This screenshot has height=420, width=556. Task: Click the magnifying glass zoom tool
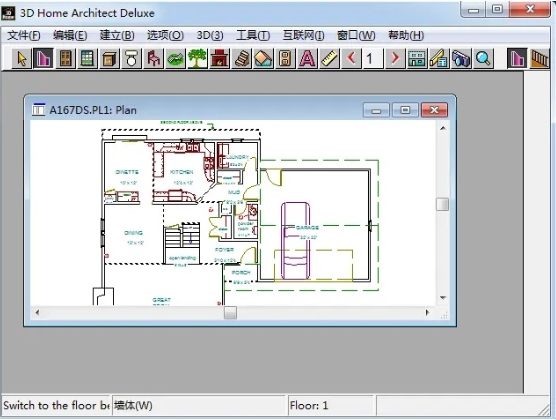point(483,59)
